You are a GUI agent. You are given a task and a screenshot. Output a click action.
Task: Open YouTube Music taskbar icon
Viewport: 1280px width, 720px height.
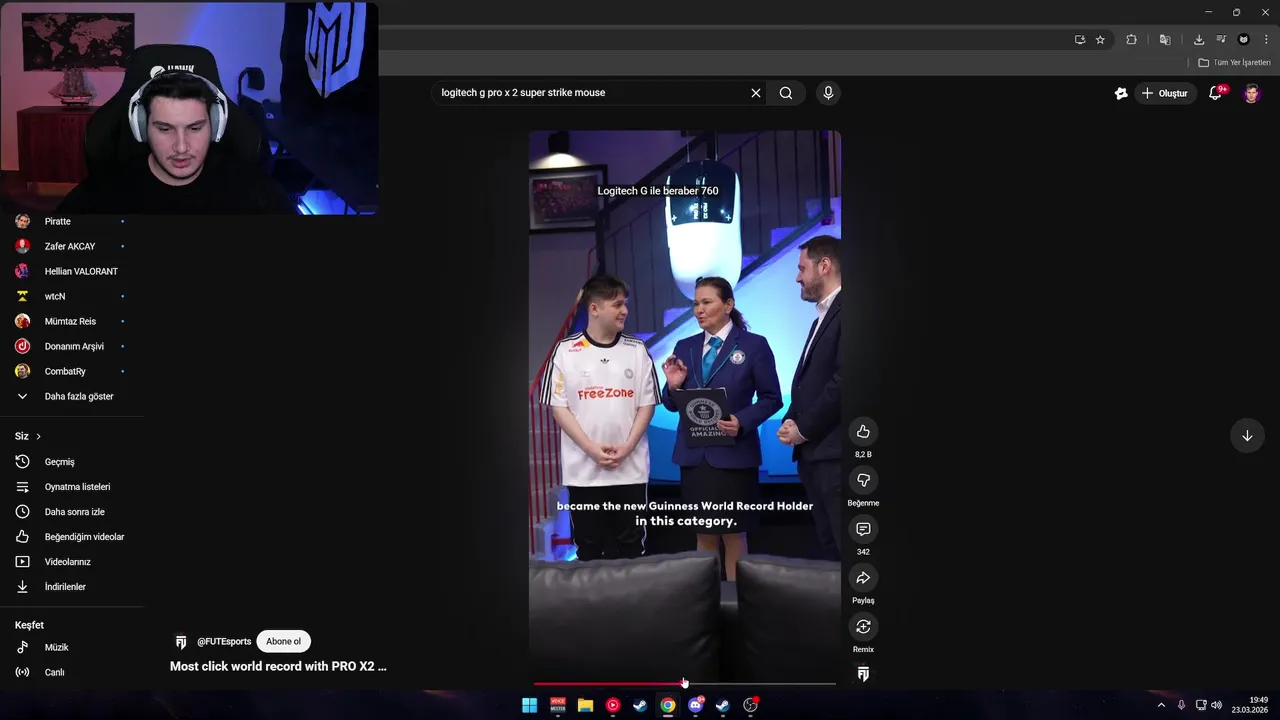(x=613, y=705)
